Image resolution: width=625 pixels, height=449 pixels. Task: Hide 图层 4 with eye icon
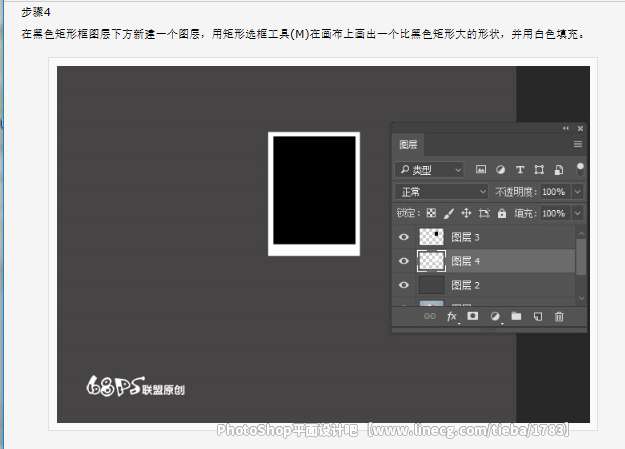coord(404,261)
